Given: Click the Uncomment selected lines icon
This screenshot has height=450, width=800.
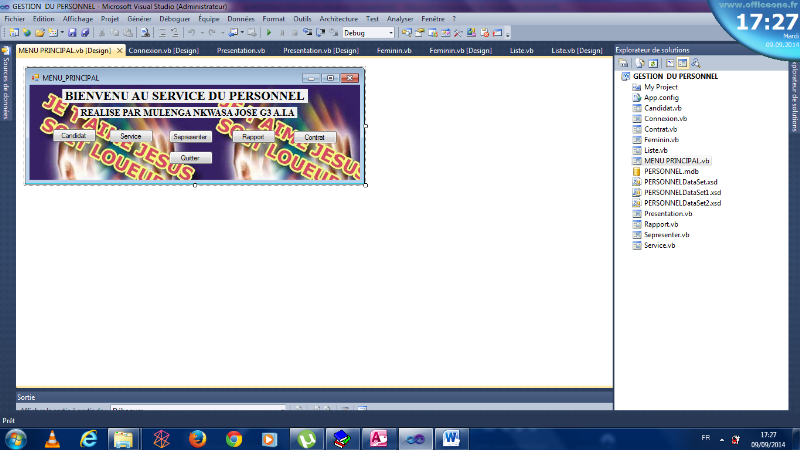Looking at the screenshot, I should (x=174, y=33).
